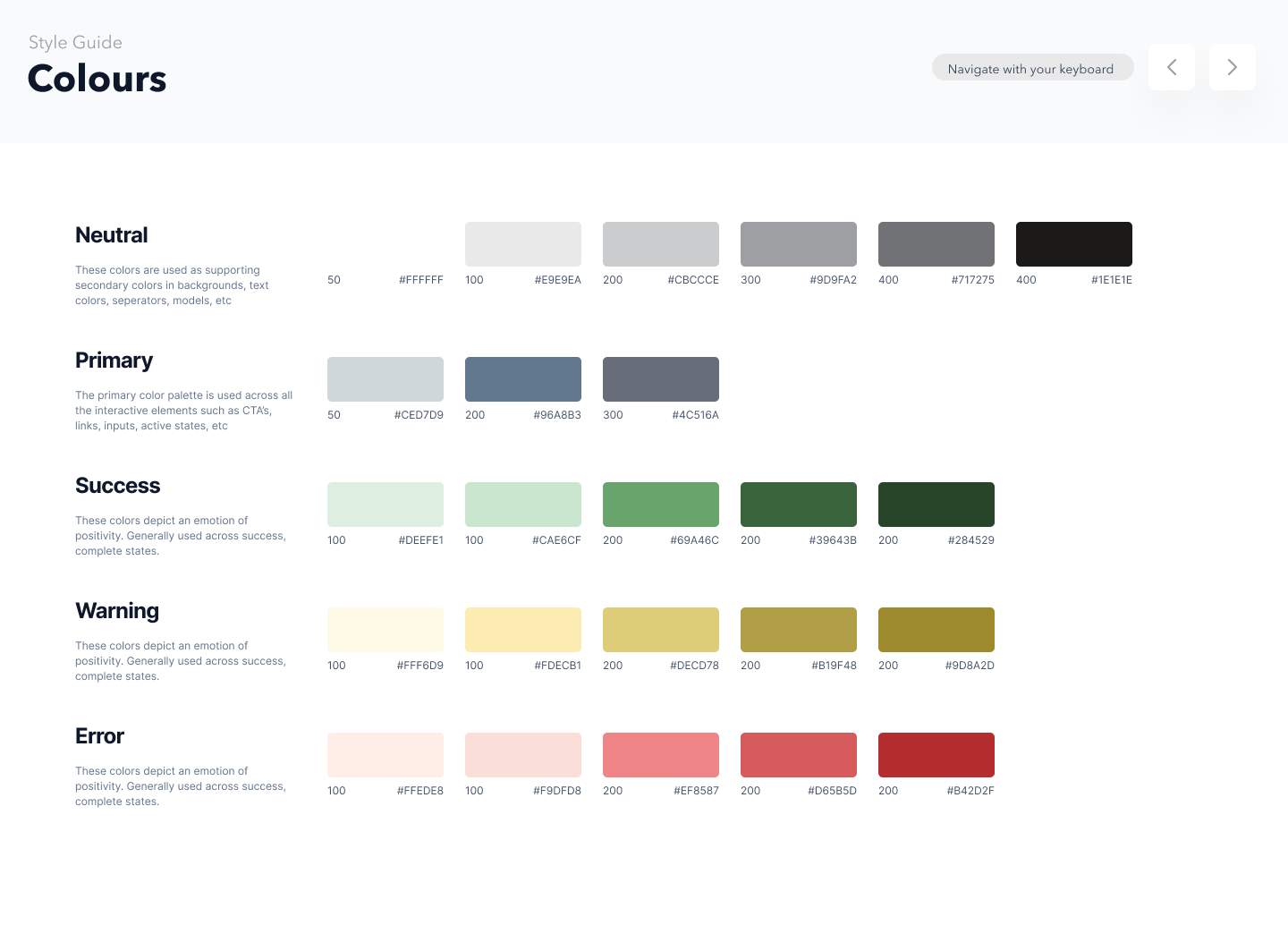Choose the Error #EF8587 salmon swatch
1288x925 pixels.
pyautogui.click(x=660, y=755)
